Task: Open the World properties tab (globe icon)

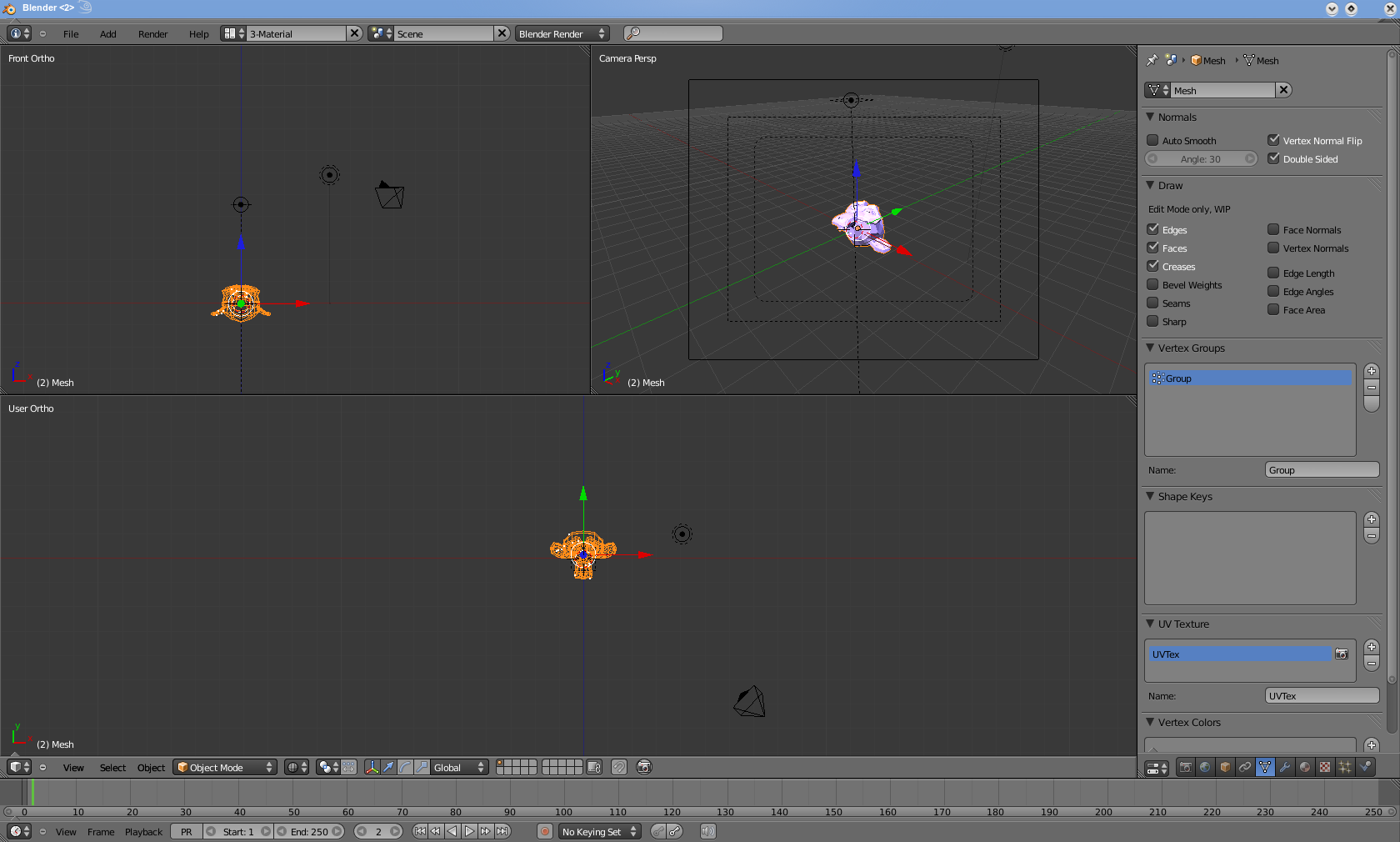Action: 1205,767
